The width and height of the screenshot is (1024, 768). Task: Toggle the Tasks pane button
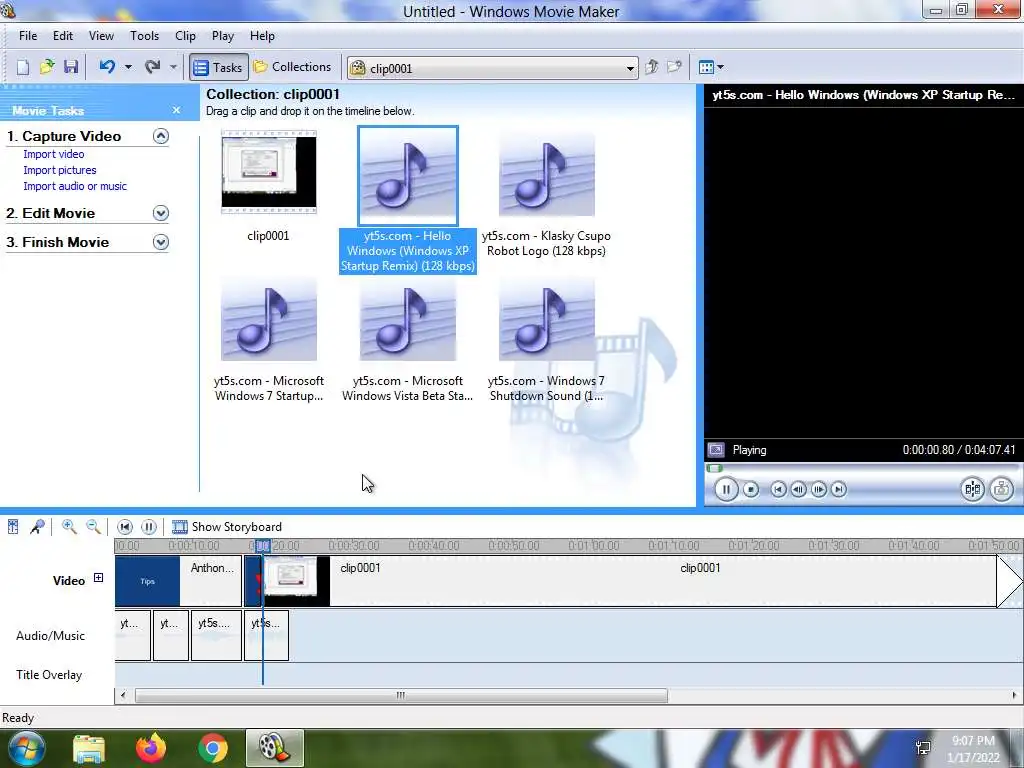click(219, 67)
